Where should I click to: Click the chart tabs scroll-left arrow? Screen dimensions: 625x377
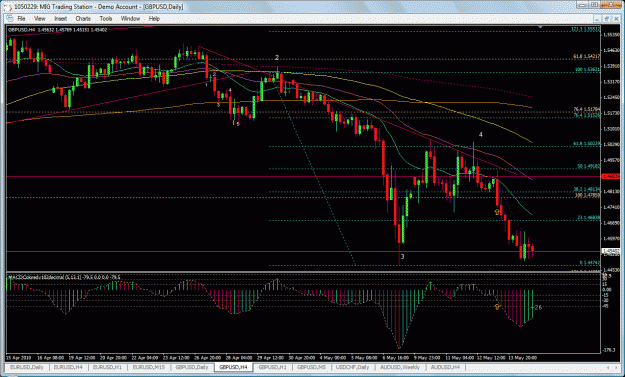tap(607, 367)
